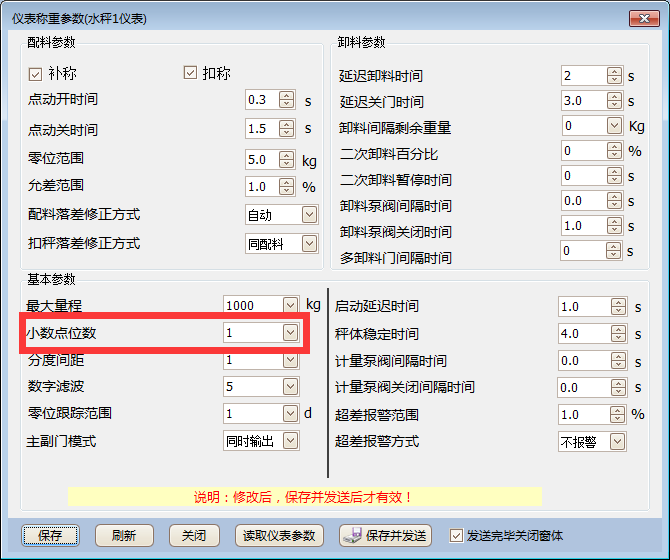This screenshot has width=670, height=560.
Task: Close the 仪表称重参数 dialog window
Action: coord(644,18)
